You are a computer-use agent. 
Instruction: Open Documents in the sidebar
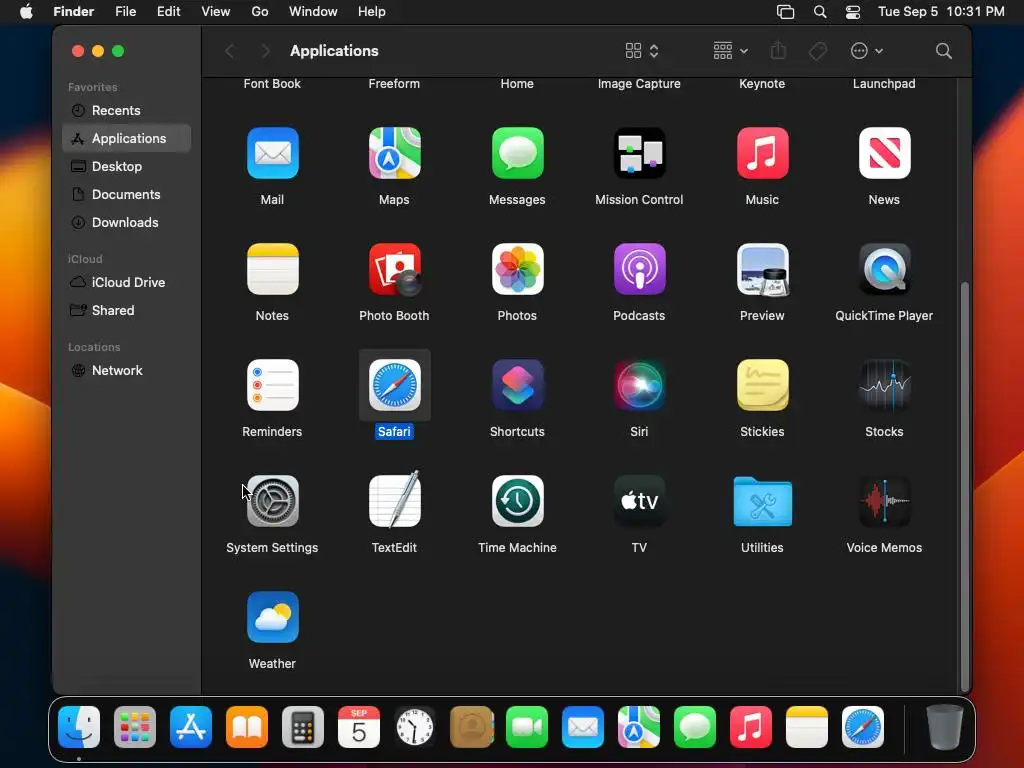point(127,195)
